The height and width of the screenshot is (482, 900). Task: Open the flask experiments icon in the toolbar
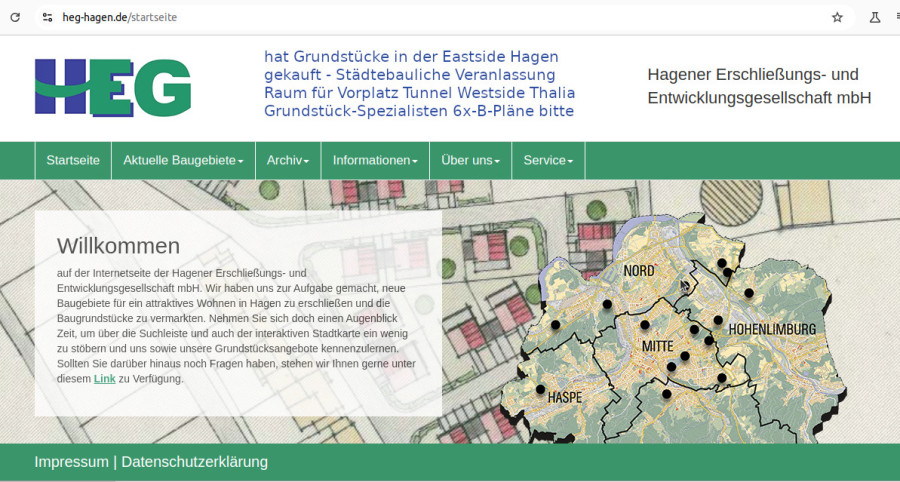coord(875,17)
